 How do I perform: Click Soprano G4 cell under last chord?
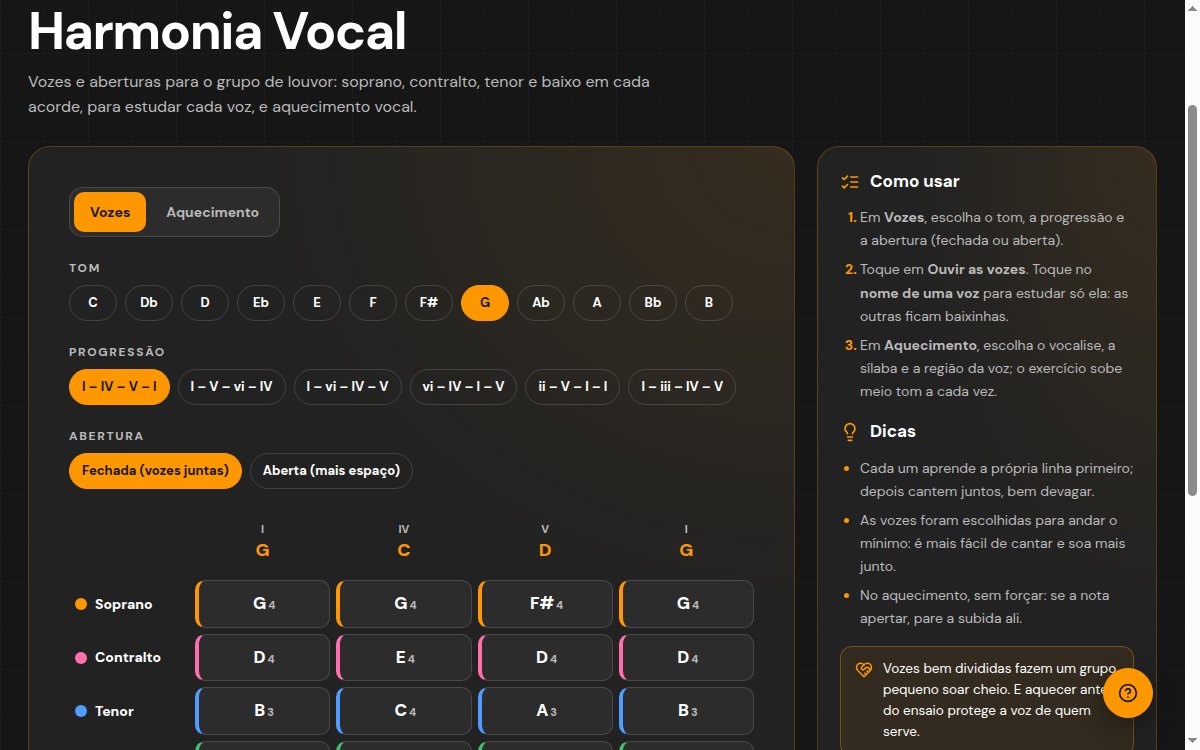point(687,604)
